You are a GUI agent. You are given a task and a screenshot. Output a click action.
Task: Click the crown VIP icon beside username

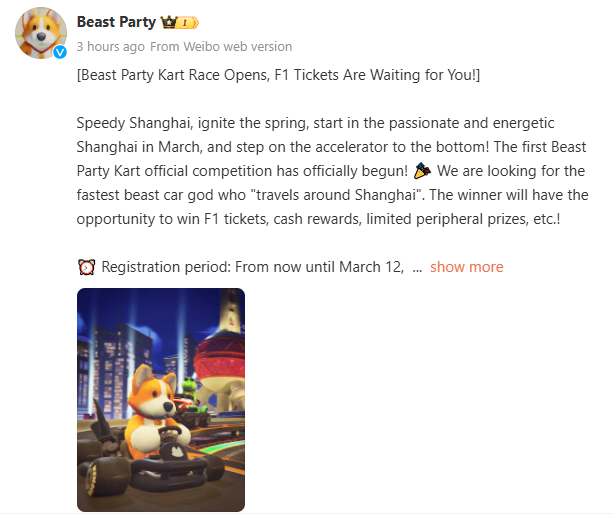pyautogui.click(x=168, y=22)
